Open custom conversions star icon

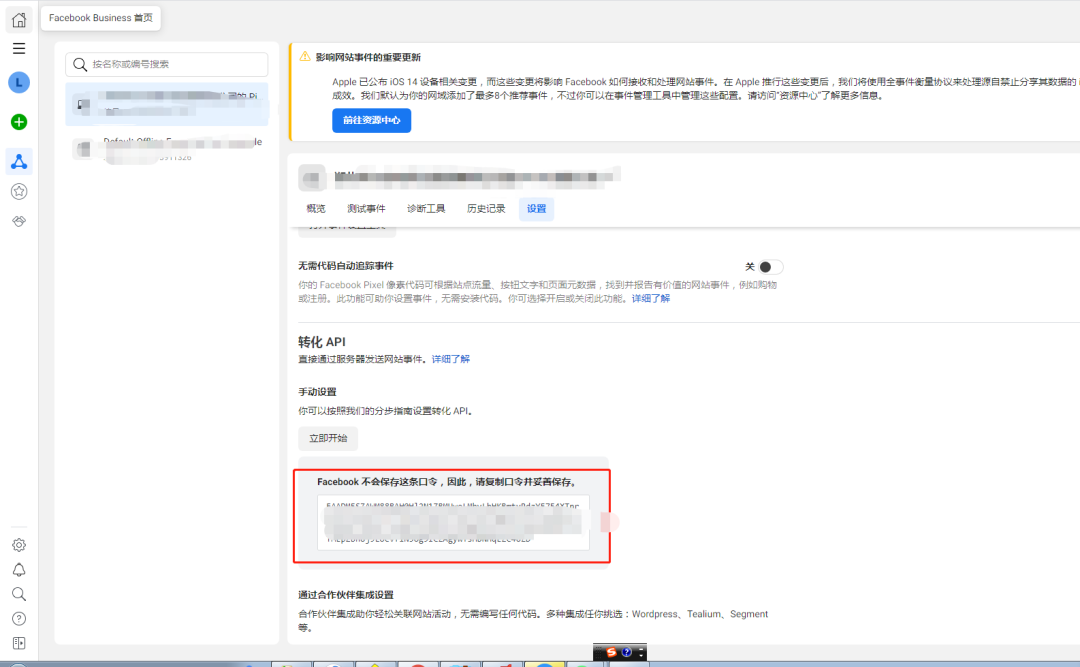pyautogui.click(x=19, y=192)
